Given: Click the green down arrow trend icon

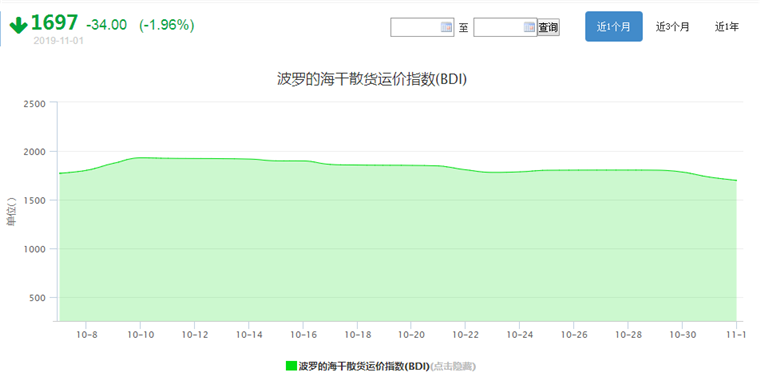Looking at the screenshot, I should 18,25.
